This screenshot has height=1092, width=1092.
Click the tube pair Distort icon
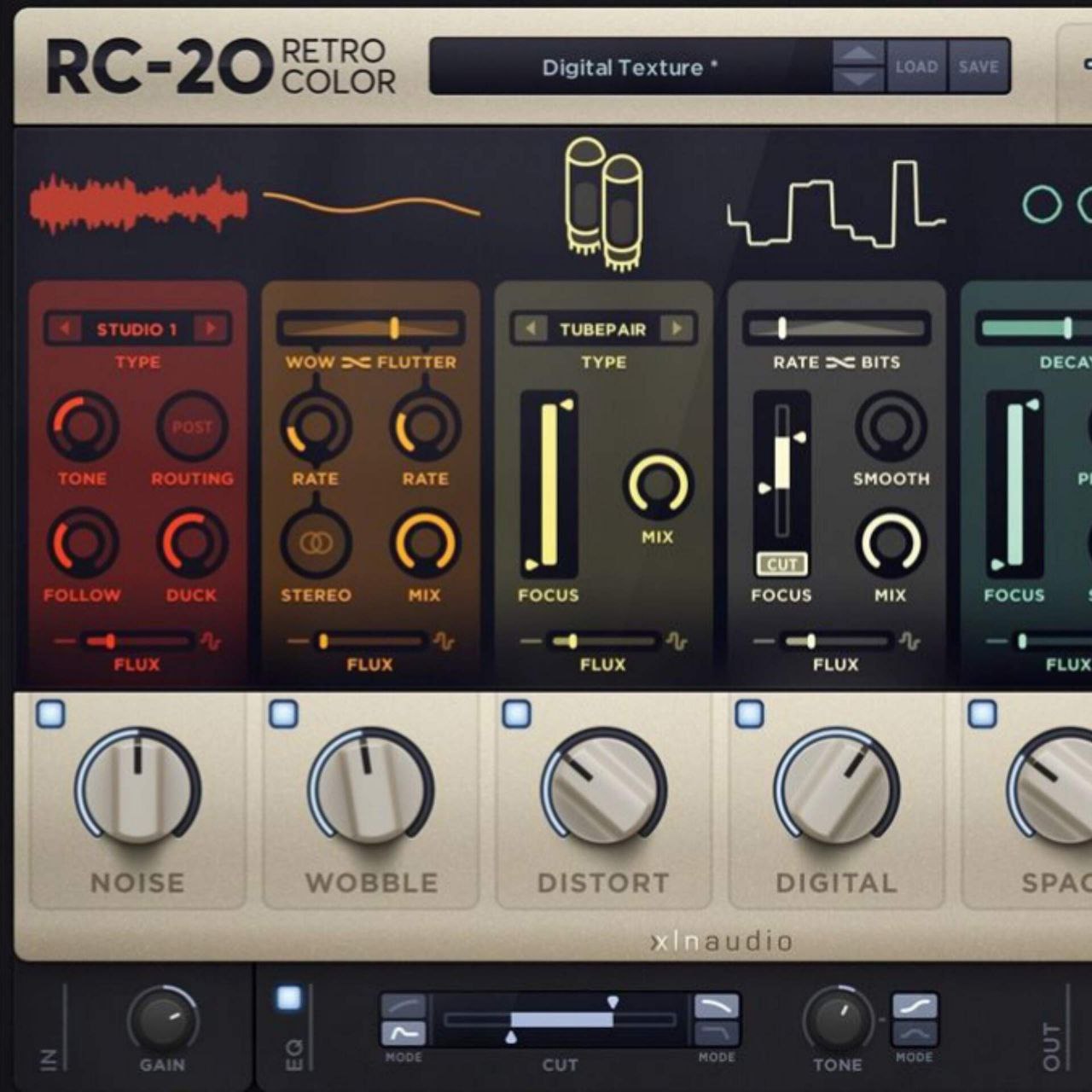(x=604, y=203)
